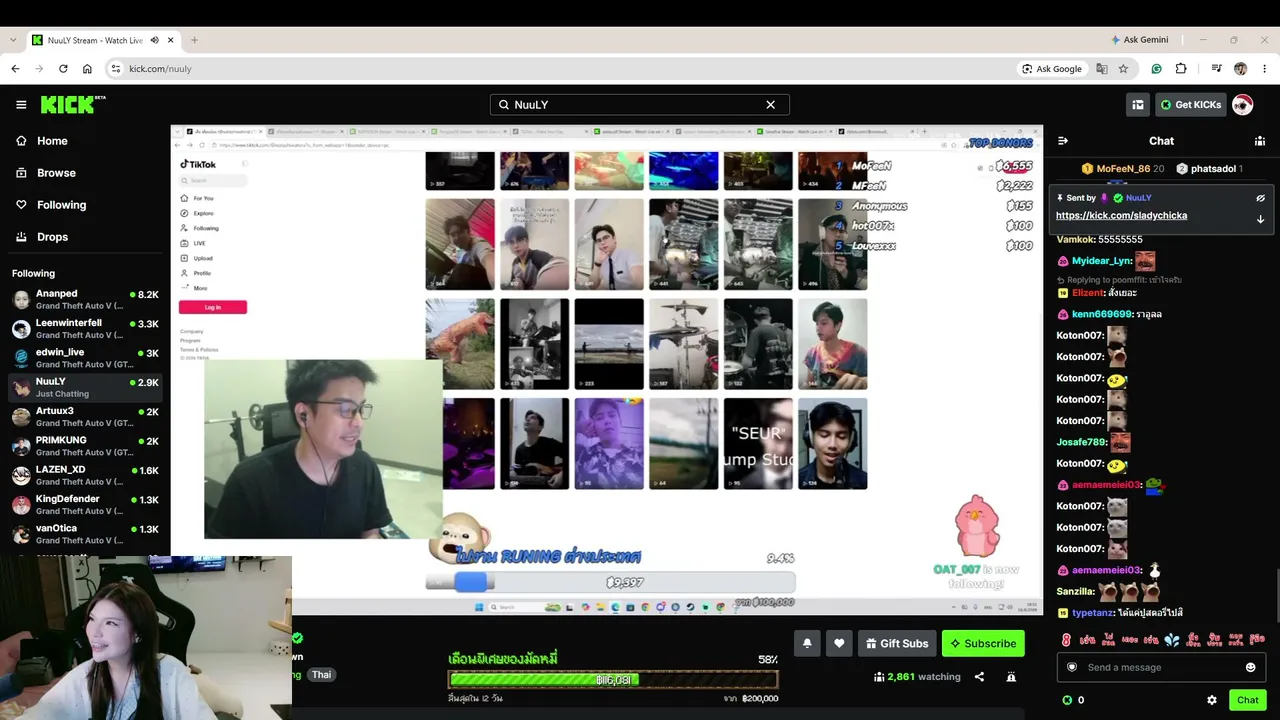Open KingDefender channel in Following list
The height and width of the screenshot is (720, 1280).
click(85, 505)
